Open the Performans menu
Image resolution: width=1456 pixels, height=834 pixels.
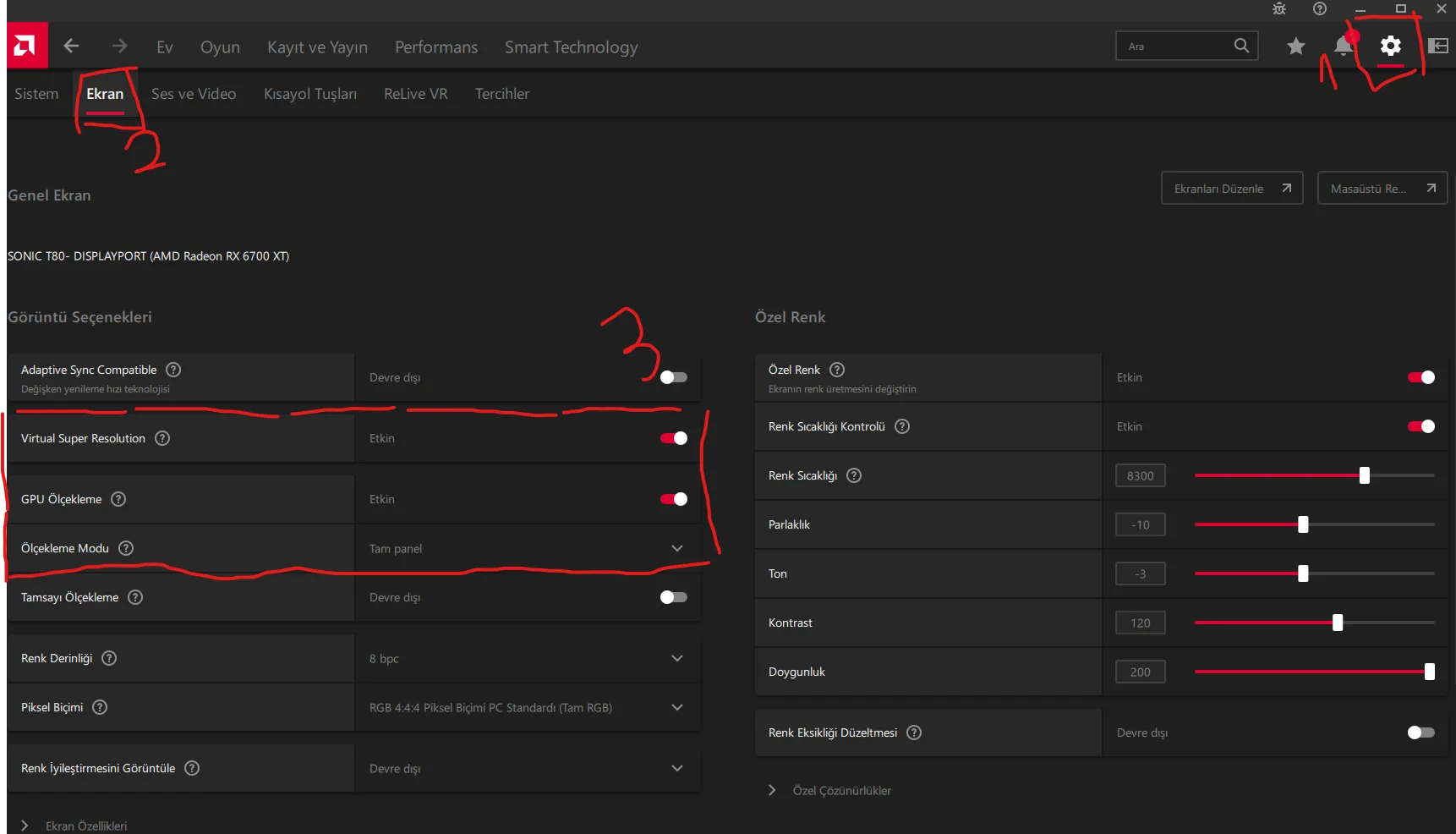coord(436,47)
